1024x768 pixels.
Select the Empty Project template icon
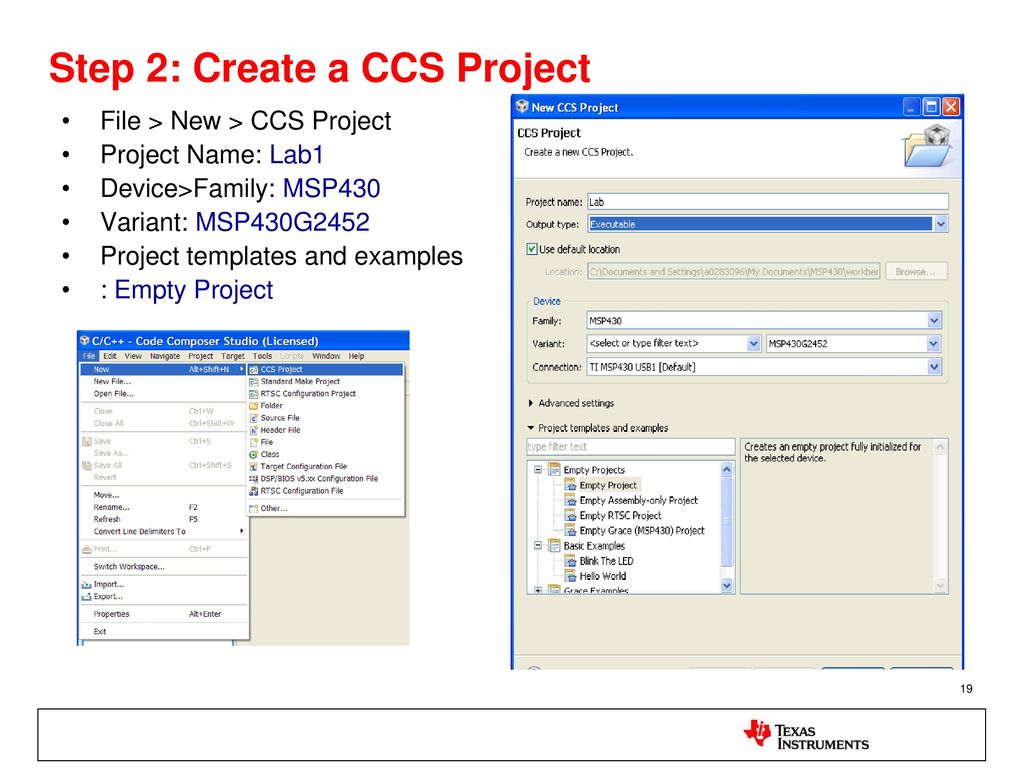570,485
